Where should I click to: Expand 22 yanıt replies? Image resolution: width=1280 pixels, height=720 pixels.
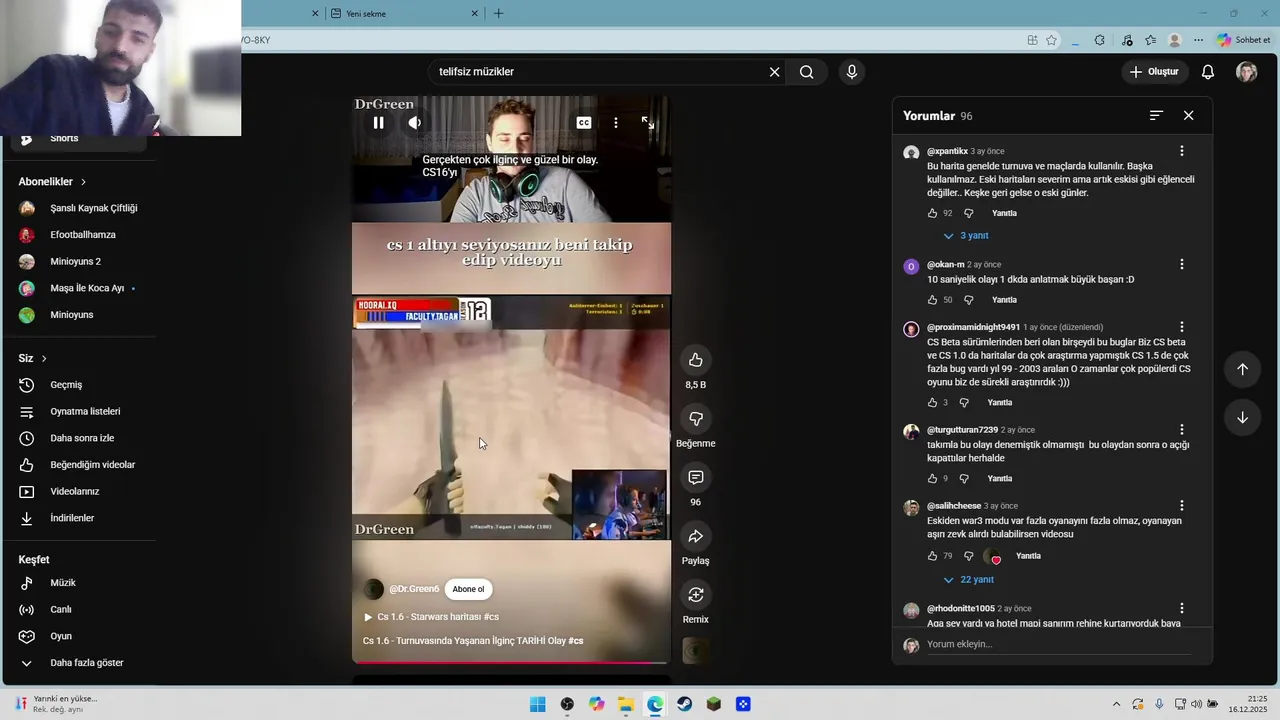click(969, 580)
